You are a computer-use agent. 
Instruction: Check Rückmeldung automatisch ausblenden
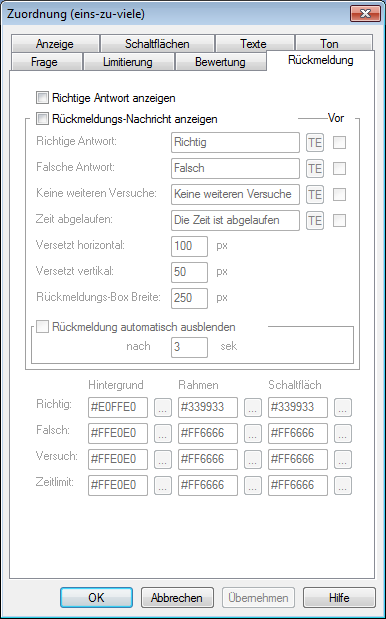[x=42, y=327]
